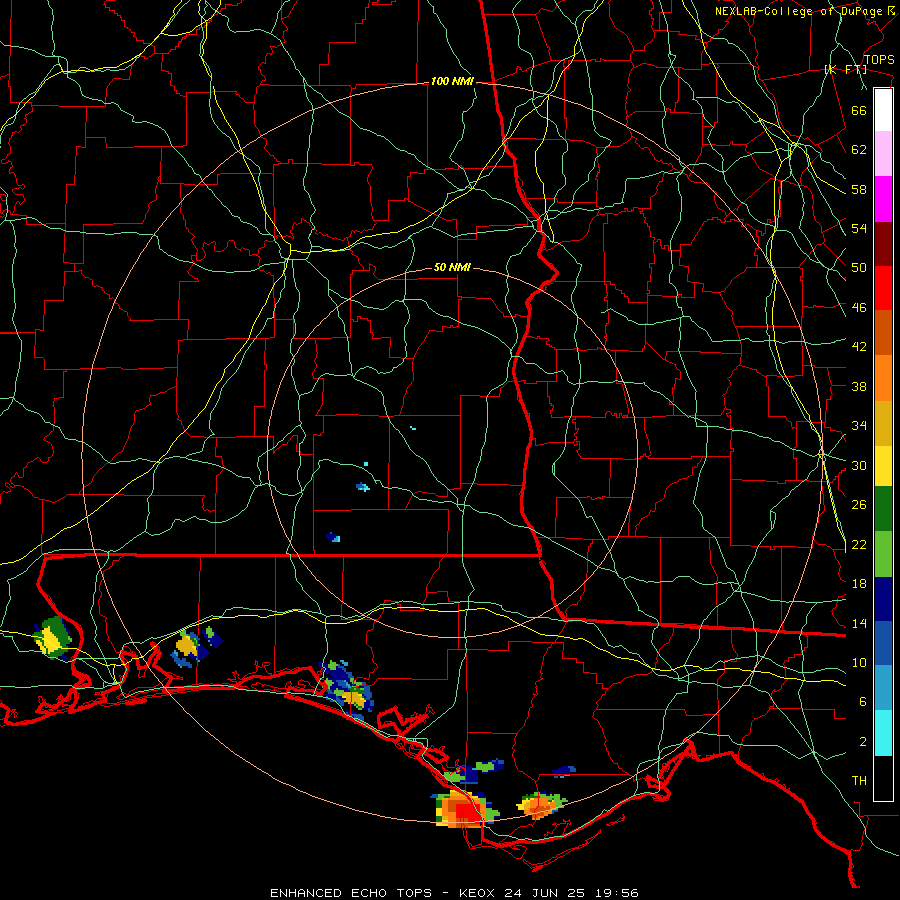Click the magenta 58 kft legend swatch
This screenshot has width=900, height=900.
pos(883,199)
